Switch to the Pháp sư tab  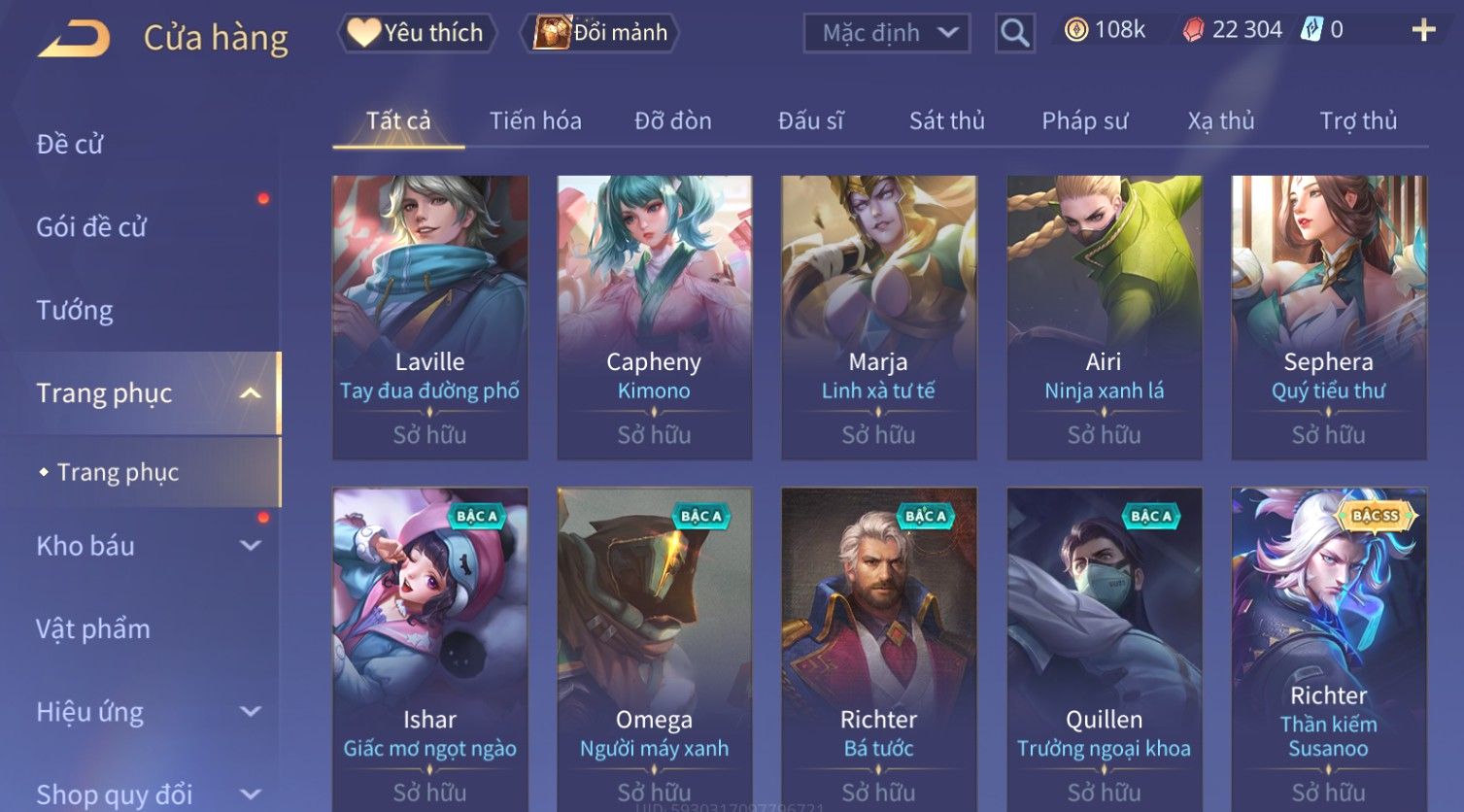pos(1084,120)
